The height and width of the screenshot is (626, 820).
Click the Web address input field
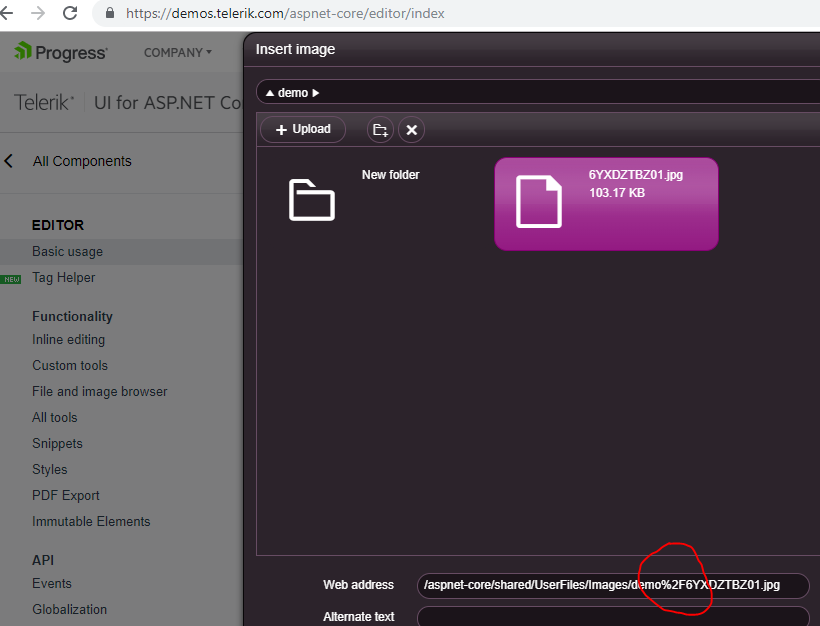pos(613,585)
